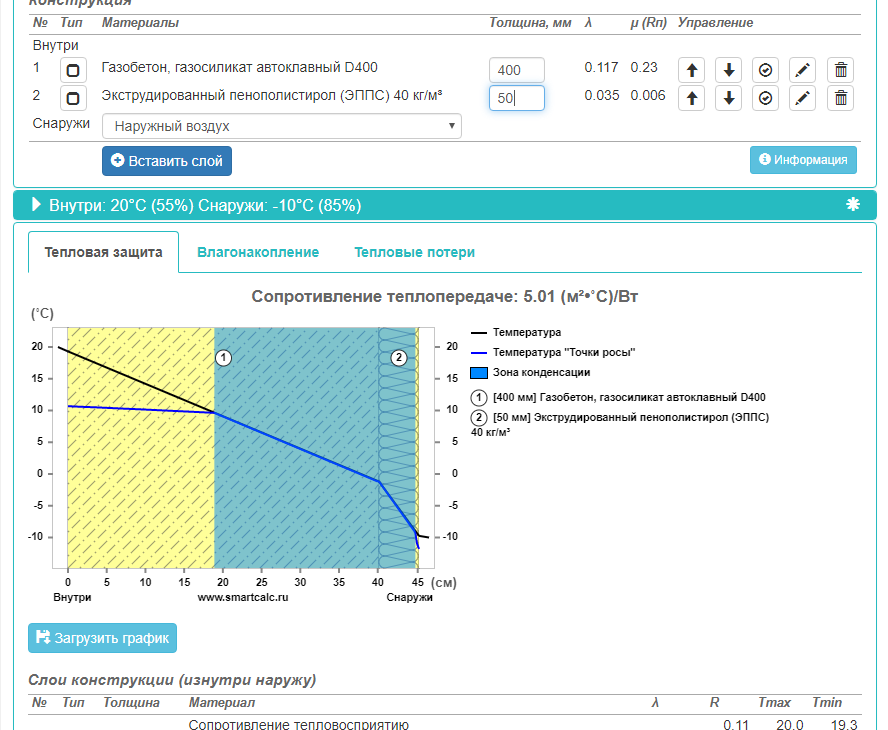The image size is (888, 730).
Task: Click the check-circle icon for the ЭППС layer
Action: 766,98
